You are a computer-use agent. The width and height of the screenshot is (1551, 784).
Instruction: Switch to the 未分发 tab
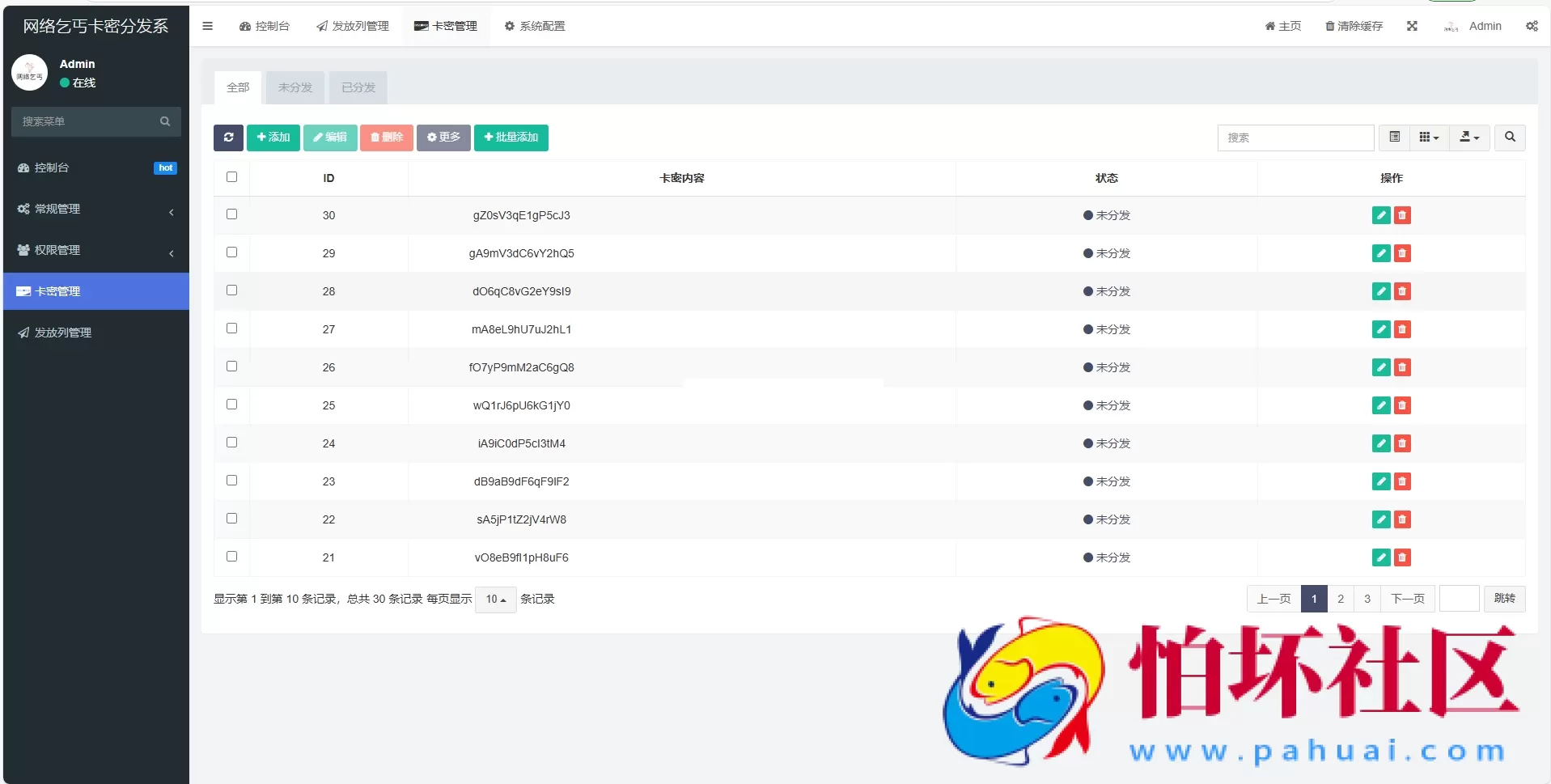[294, 87]
